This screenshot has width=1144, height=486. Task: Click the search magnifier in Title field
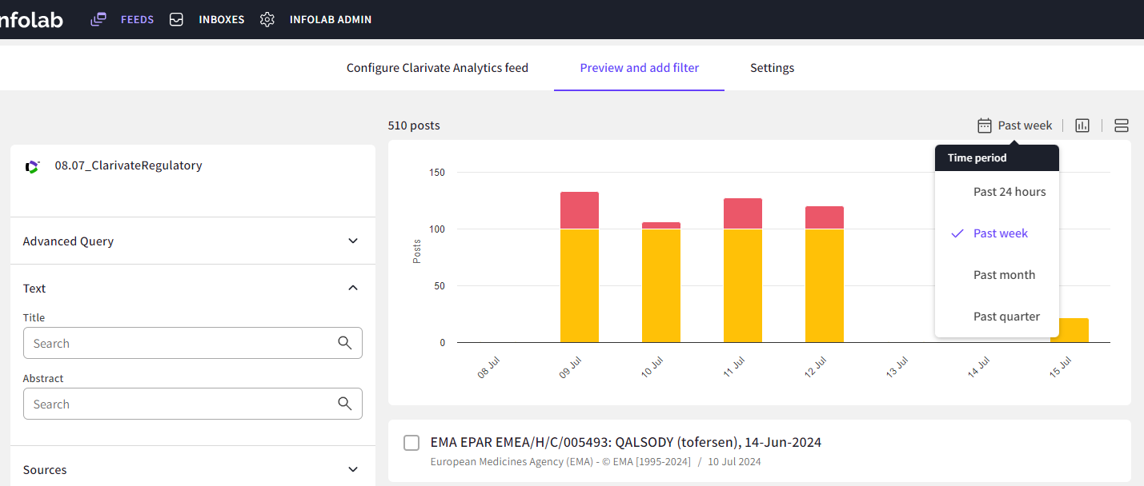coord(345,343)
